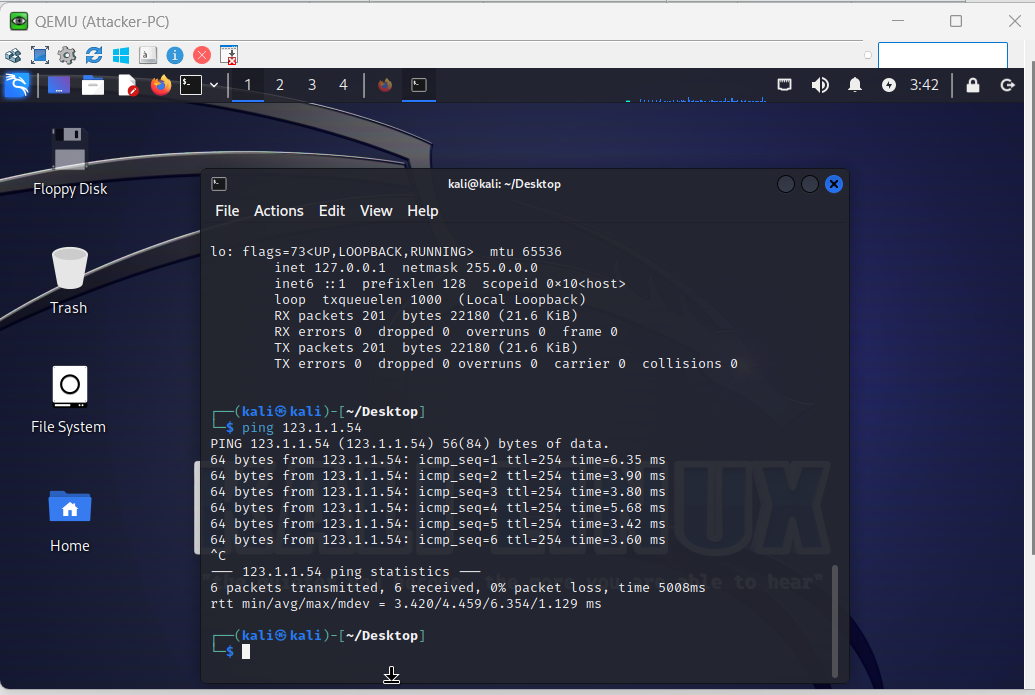1035x695 pixels.
Task: Toggle QEMU fullscreen view icon
Action: 40,55
